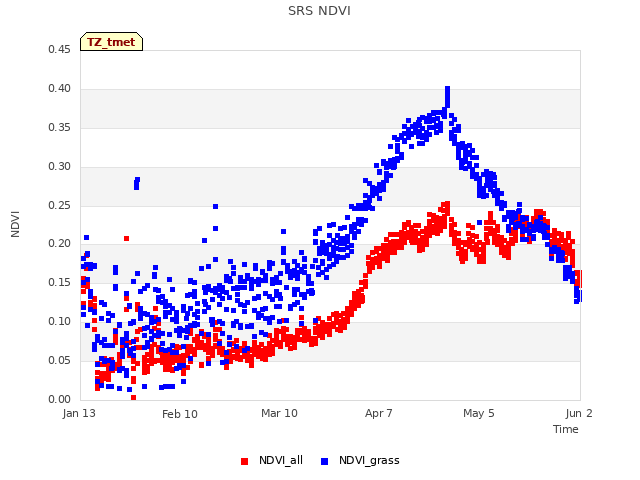Click the May 5 x-axis label
Image resolution: width=640 pixels, height=480 pixels.
(478, 413)
